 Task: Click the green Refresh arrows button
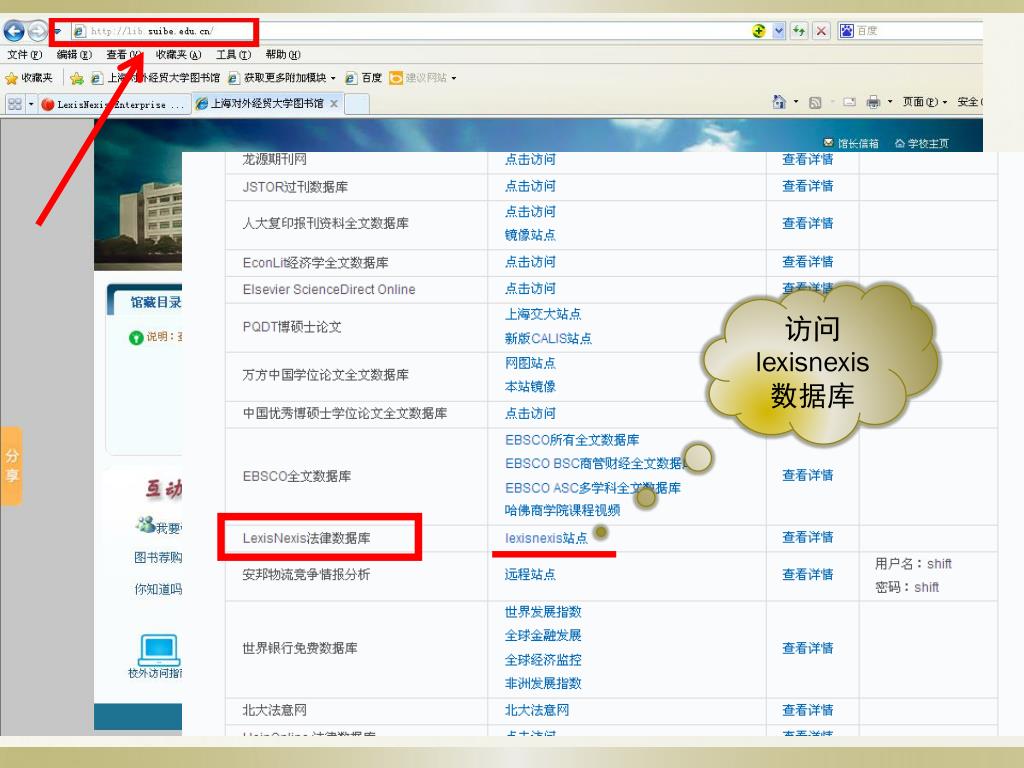(799, 31)
